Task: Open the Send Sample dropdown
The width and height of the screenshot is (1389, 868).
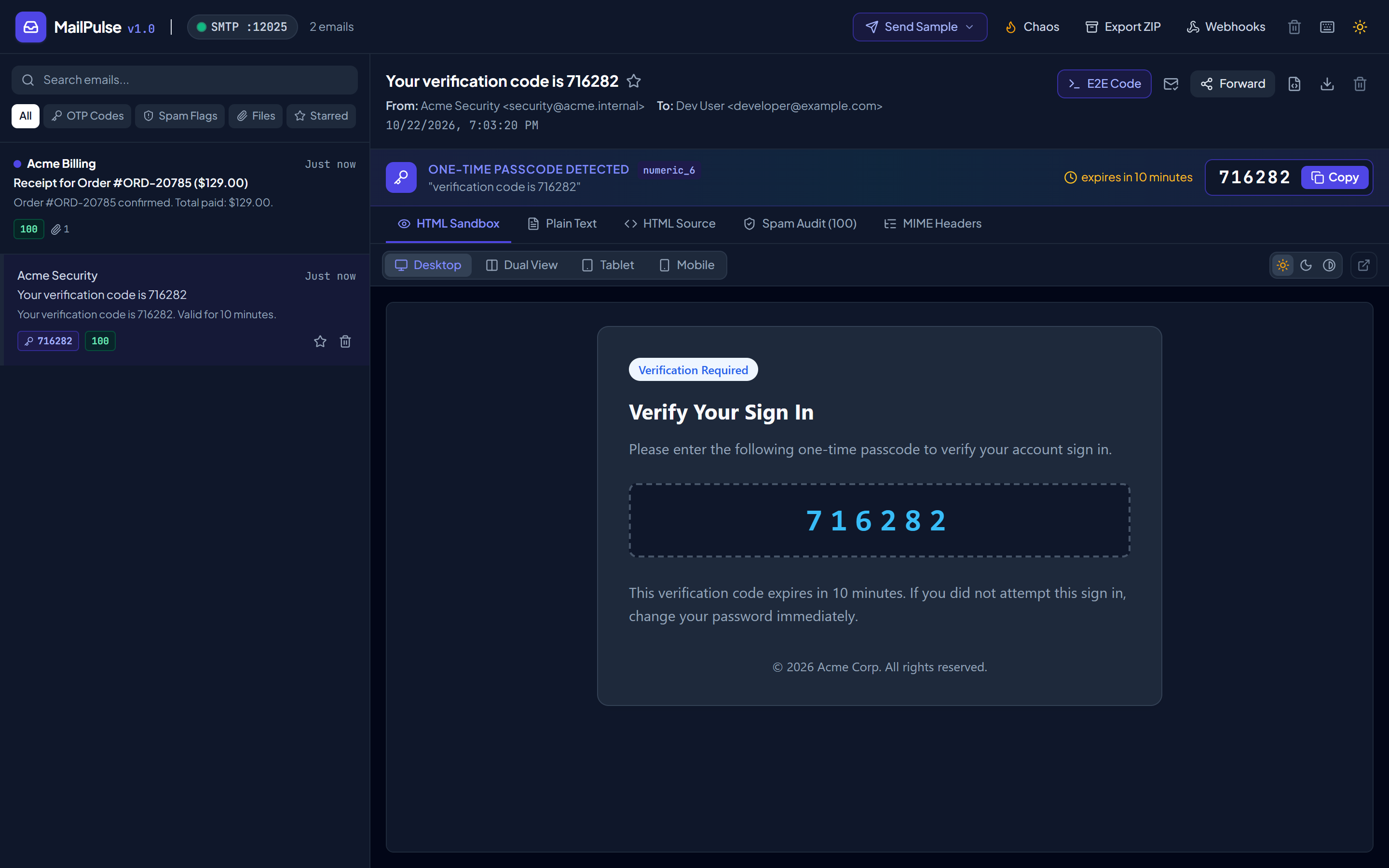Action: [x=920, y=27]
